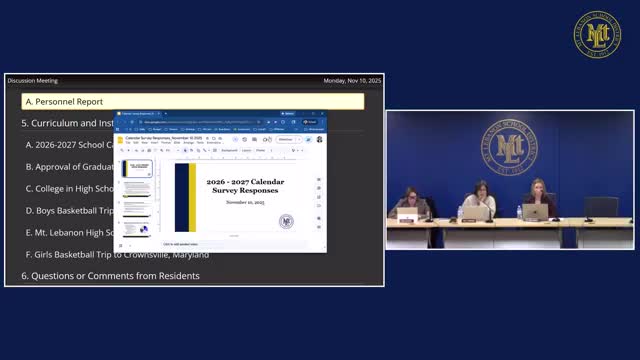Click the cloud save status icon
The width and height of the screenshot is (640, 360).
pos(220,138)
